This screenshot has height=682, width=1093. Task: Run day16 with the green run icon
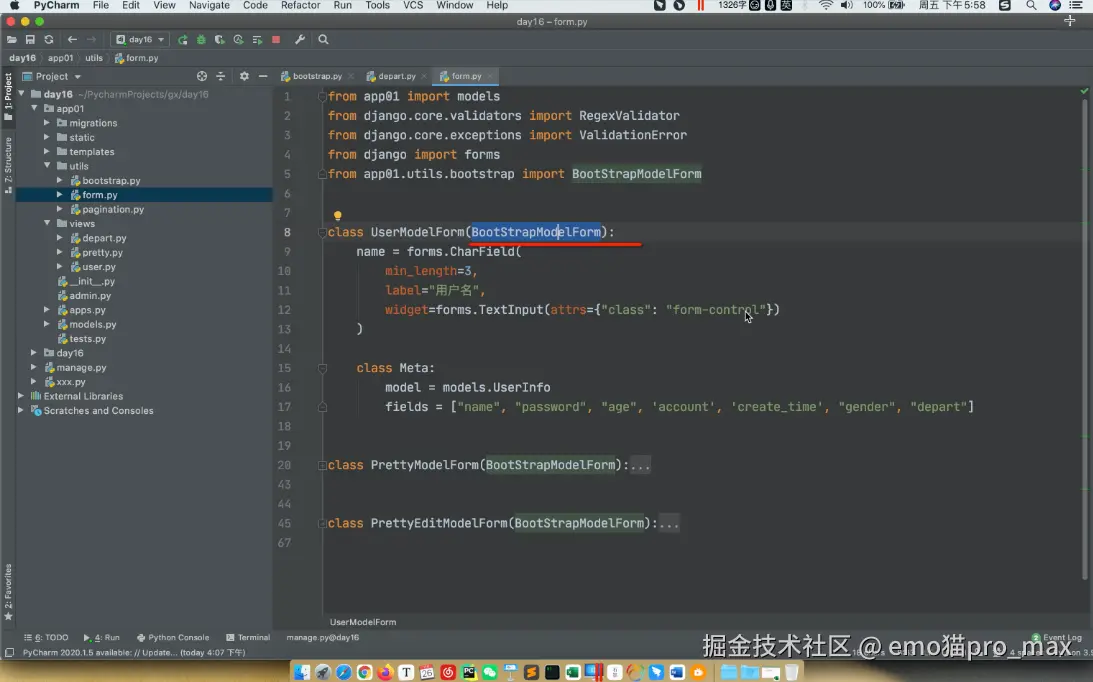(x=183, y=40)
